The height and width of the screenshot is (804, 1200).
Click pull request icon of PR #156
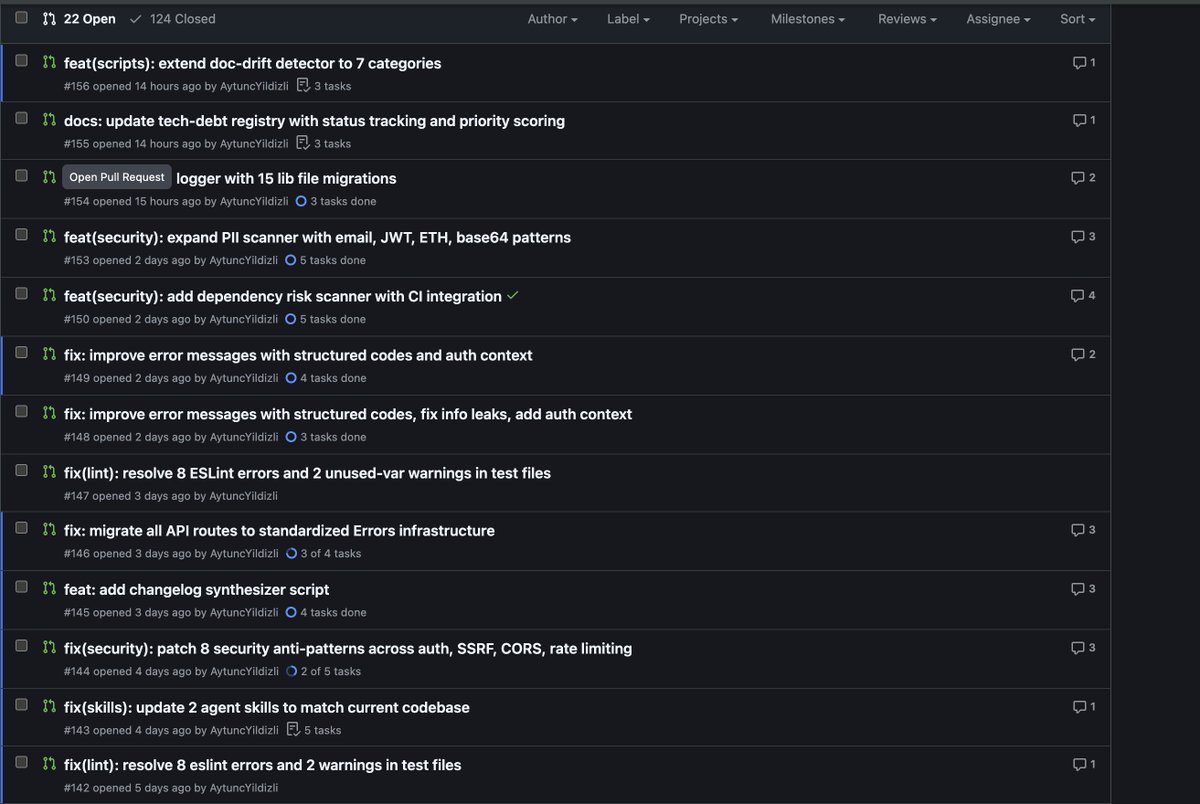click(49, 62)
